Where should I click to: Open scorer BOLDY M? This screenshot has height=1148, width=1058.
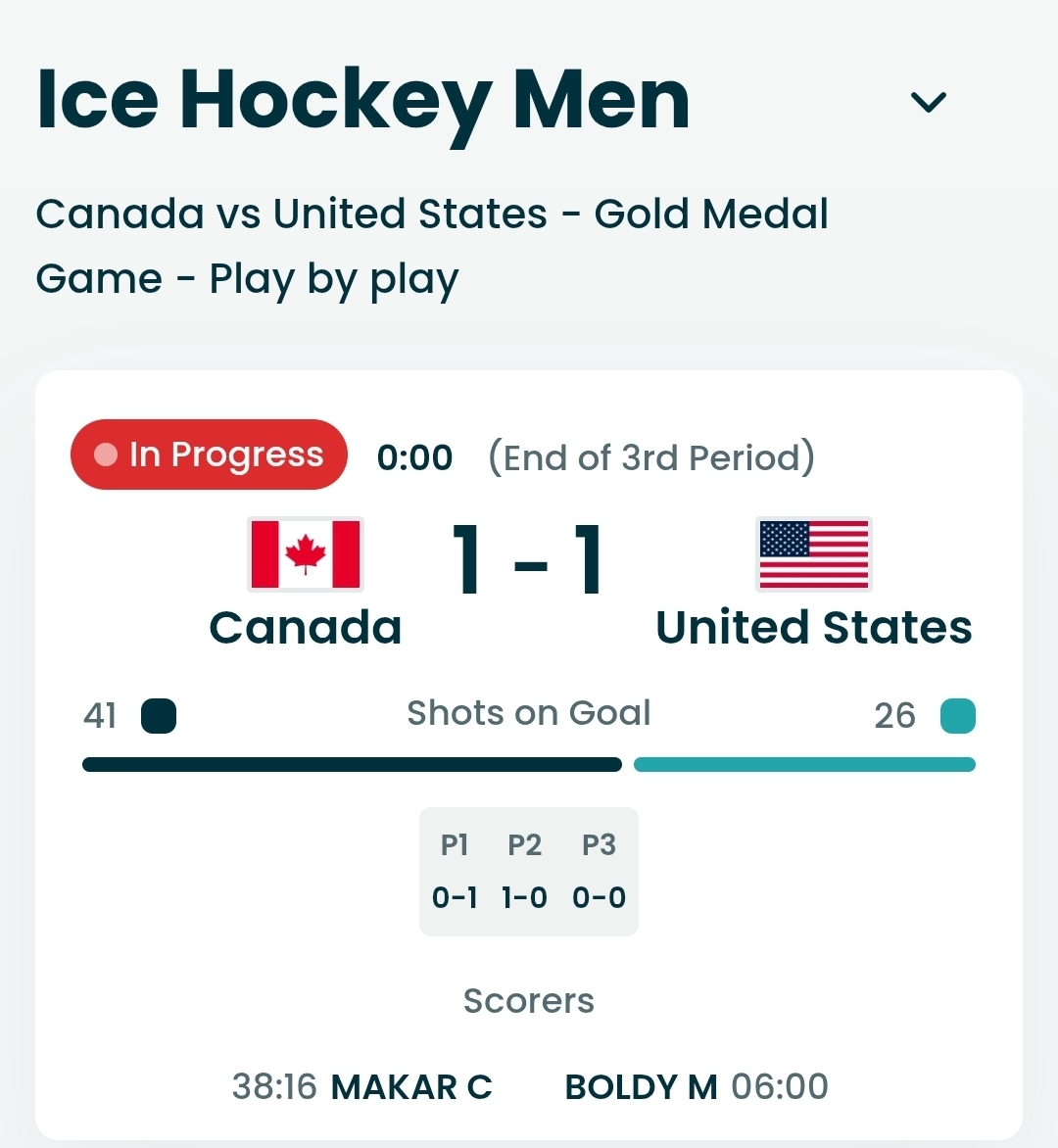click(x=642, y=1087)
